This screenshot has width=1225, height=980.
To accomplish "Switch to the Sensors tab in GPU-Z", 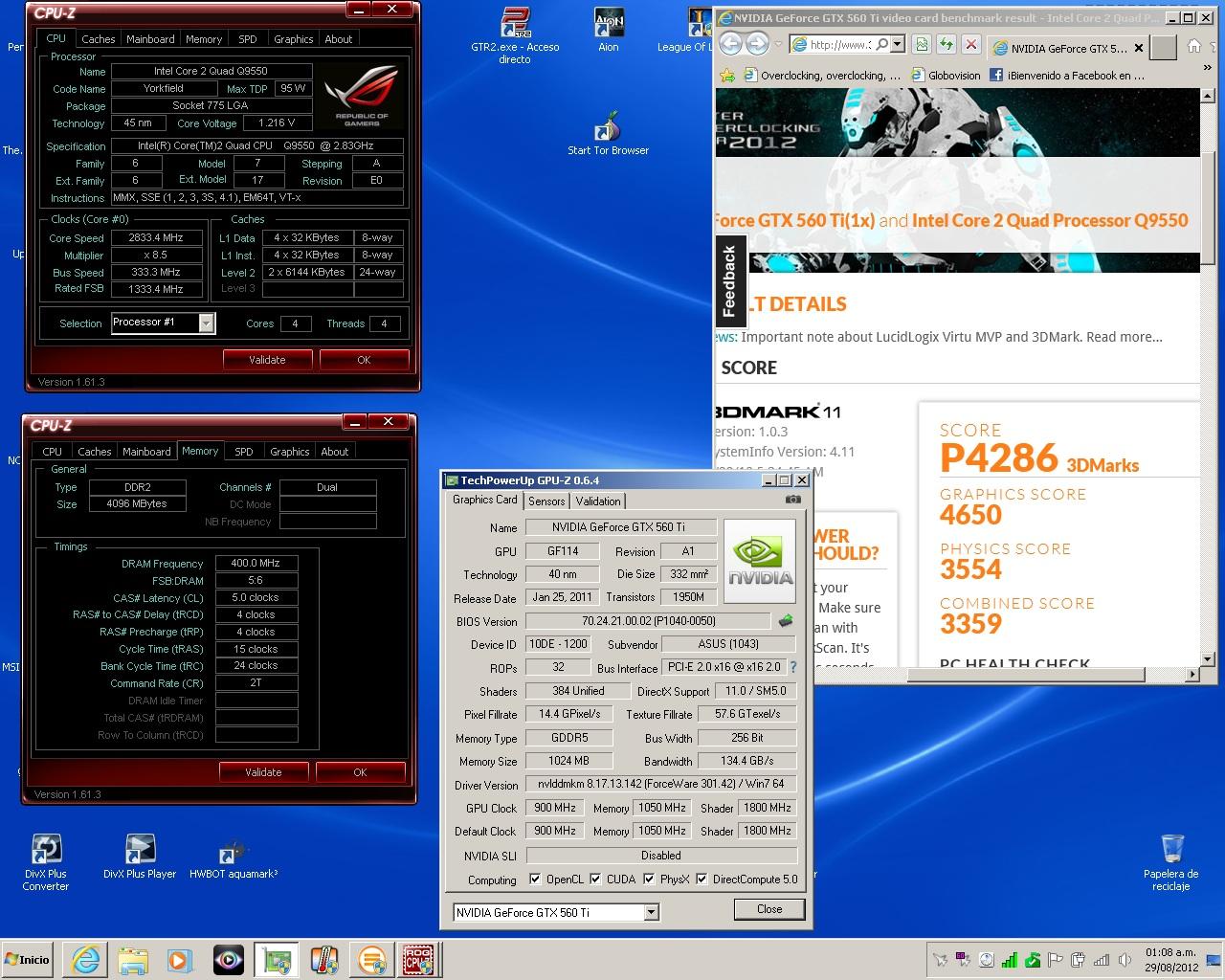I will pos(546,501).
